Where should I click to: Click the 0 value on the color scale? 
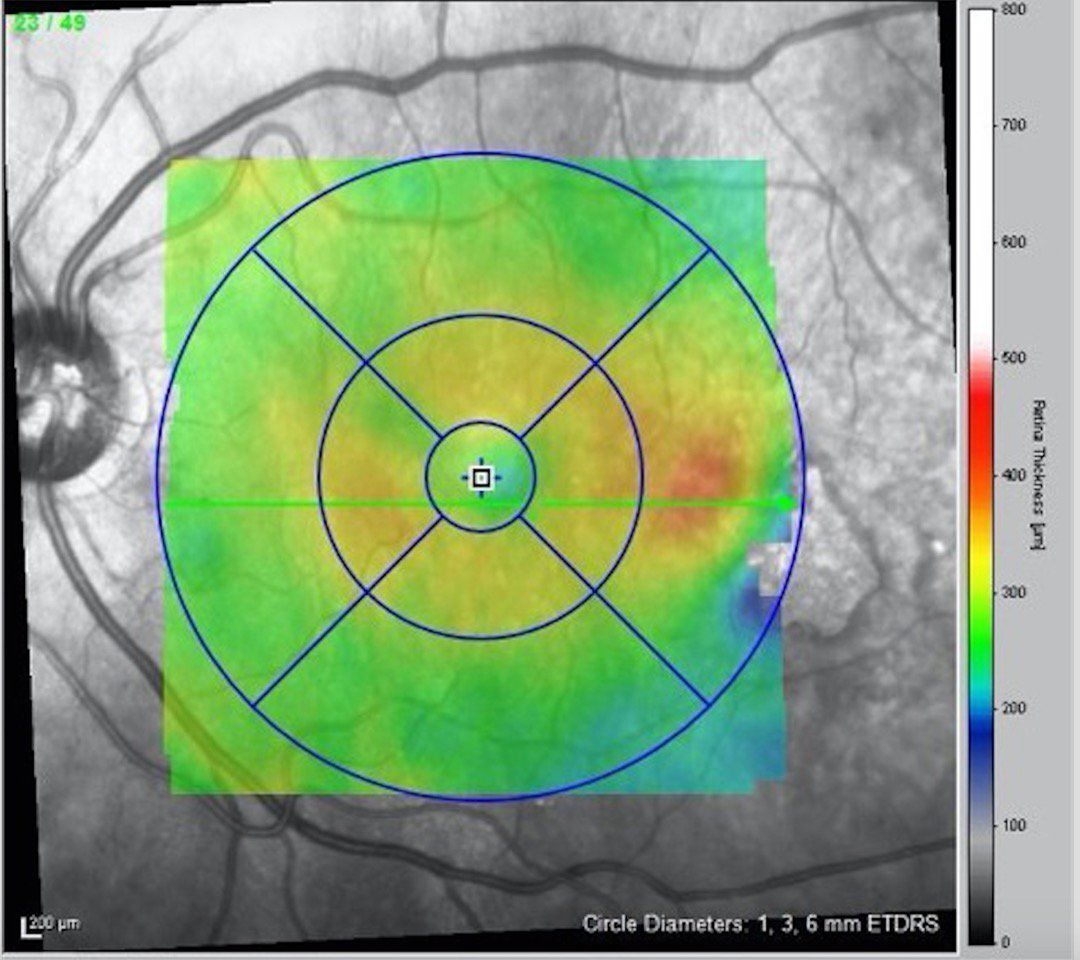pyautogui.click(x=1008, y=942)
